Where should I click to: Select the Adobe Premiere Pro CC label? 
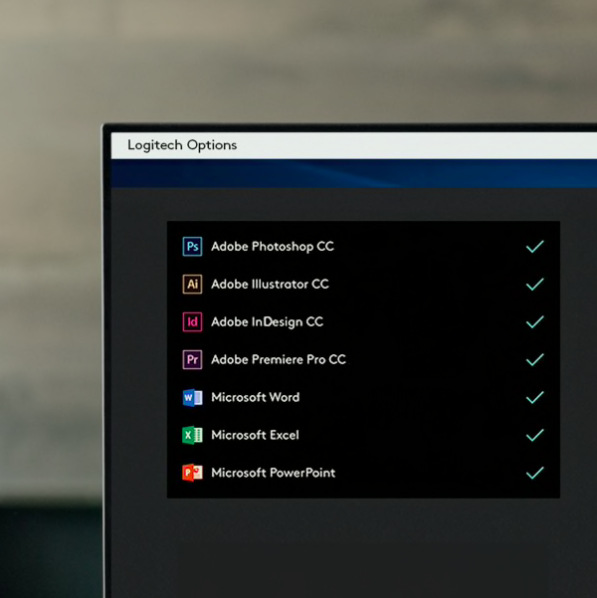(278, 360)
